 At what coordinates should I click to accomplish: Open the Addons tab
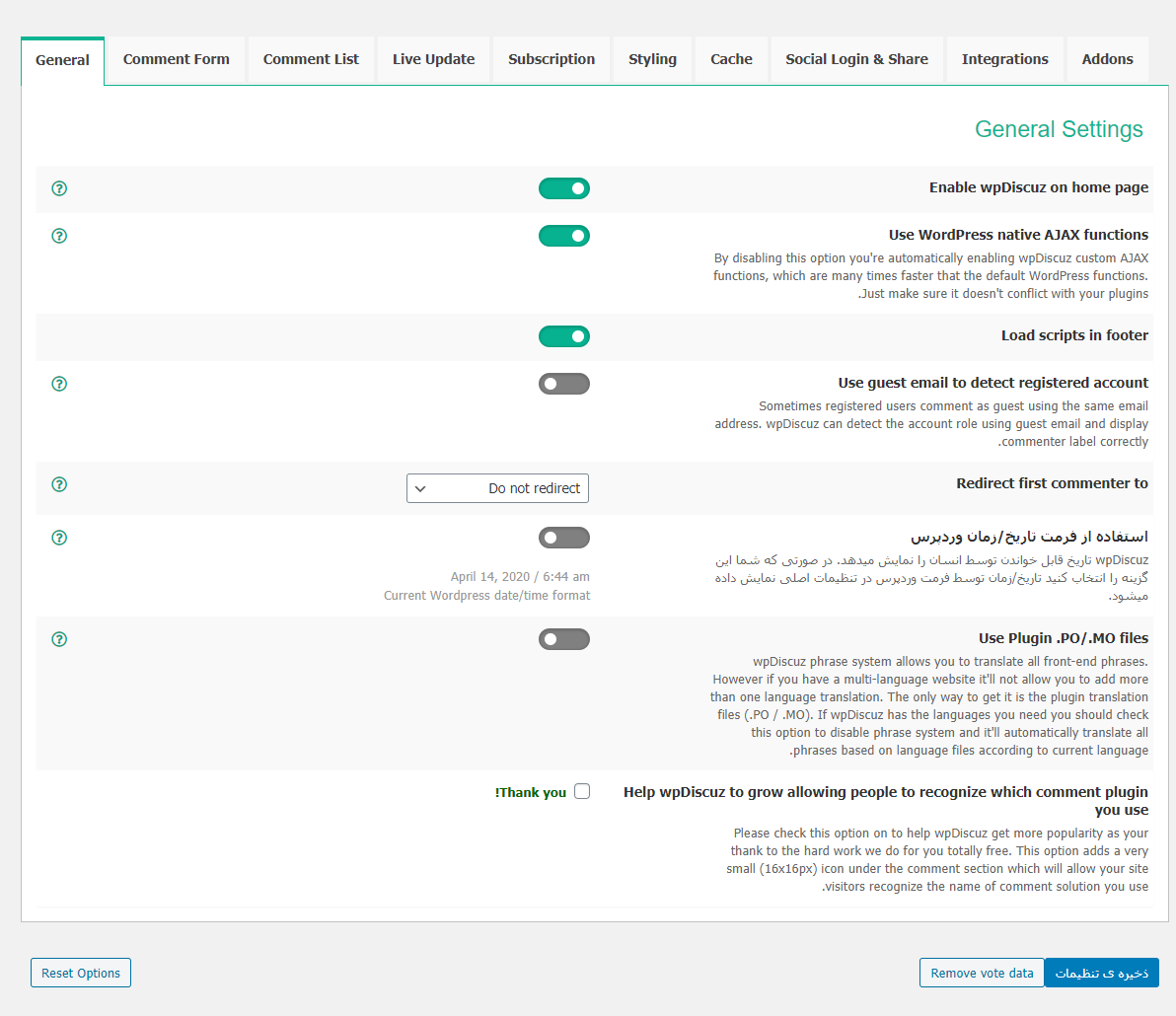point(1107,59)
